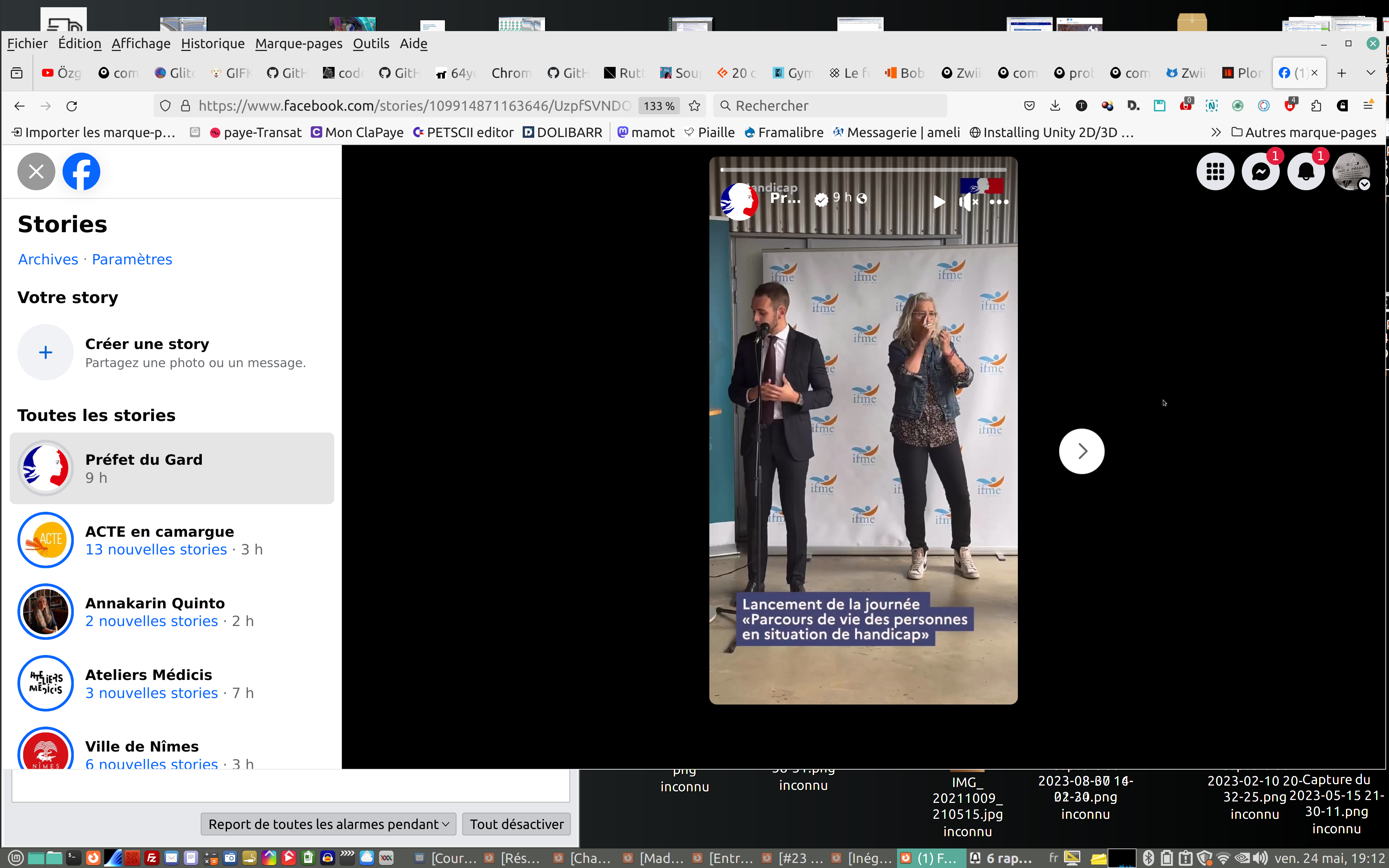Click the Facebook logo icon

pos(81,171)
